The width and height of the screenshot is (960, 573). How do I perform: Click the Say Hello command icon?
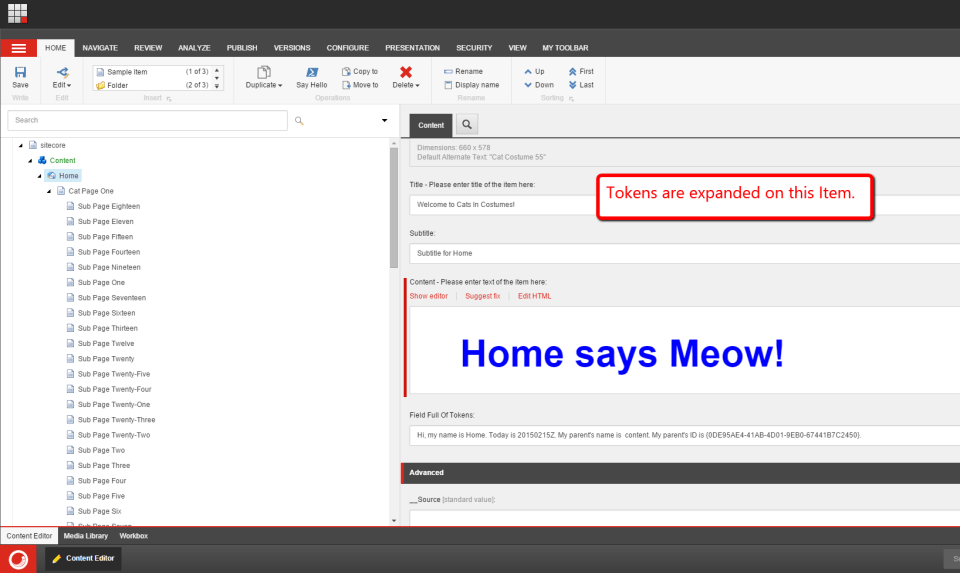pyautogui.click(x=312, y=72)
